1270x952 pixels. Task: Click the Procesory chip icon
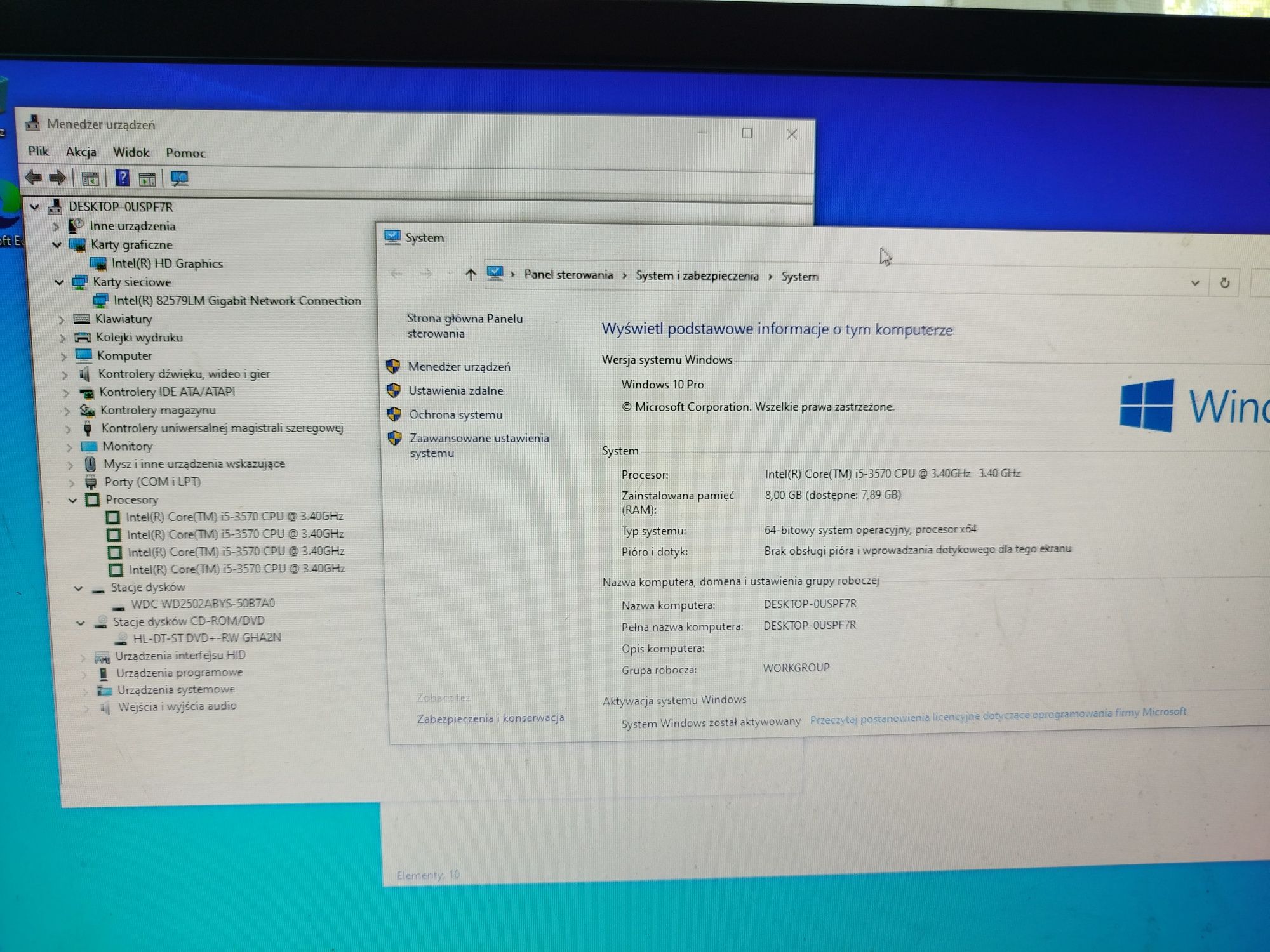[x=92, y=499]
